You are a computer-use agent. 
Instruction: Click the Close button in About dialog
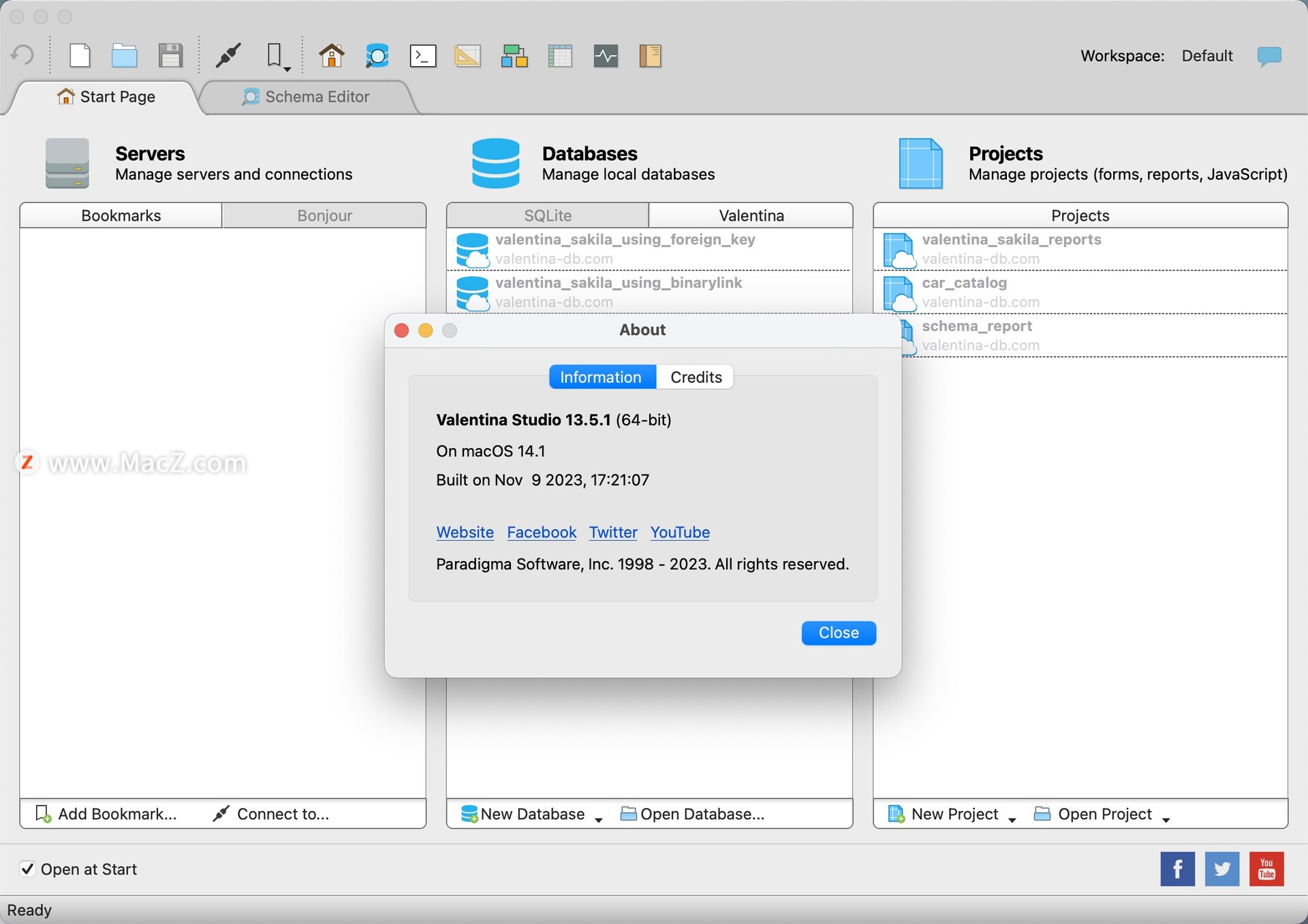[x=839, y=633]
